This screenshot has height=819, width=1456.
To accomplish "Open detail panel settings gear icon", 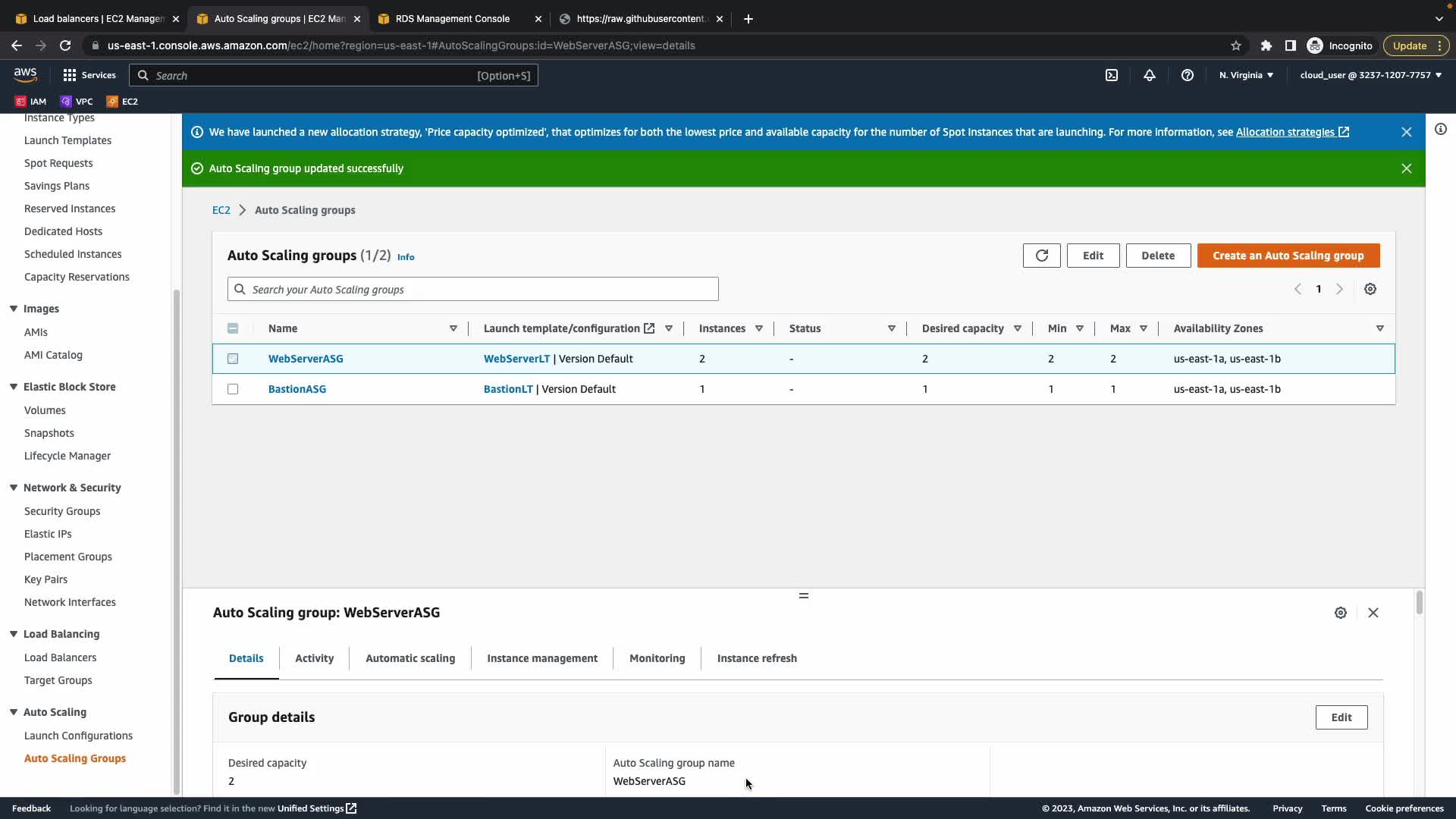I will 1341,613.
